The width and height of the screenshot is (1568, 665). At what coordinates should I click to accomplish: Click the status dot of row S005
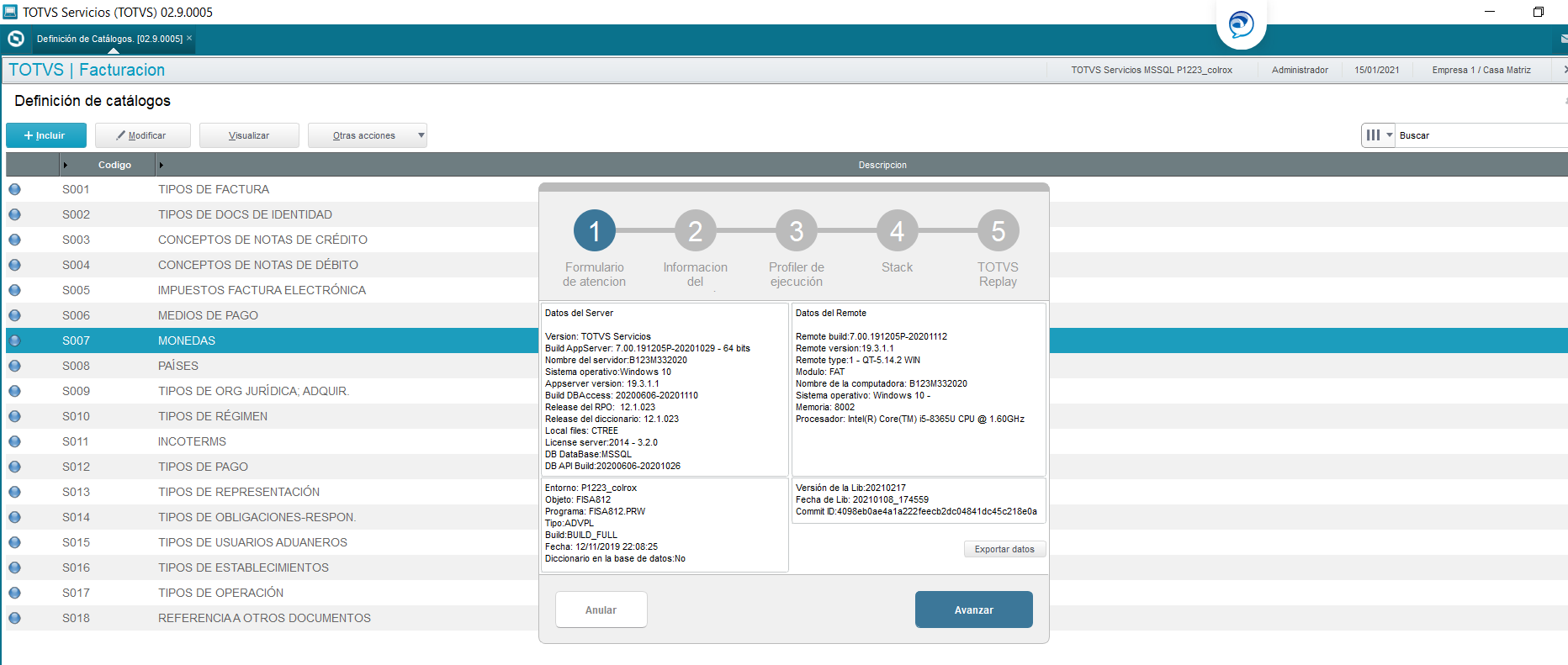15,290
